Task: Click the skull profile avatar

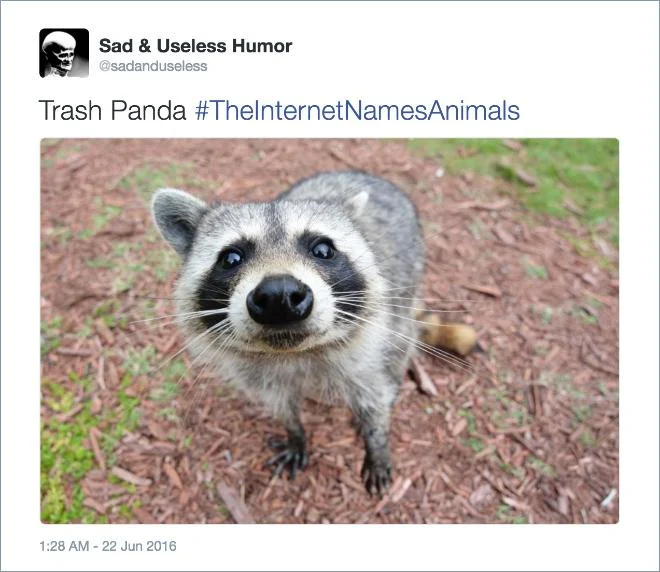Action: (x=64, y=53)
